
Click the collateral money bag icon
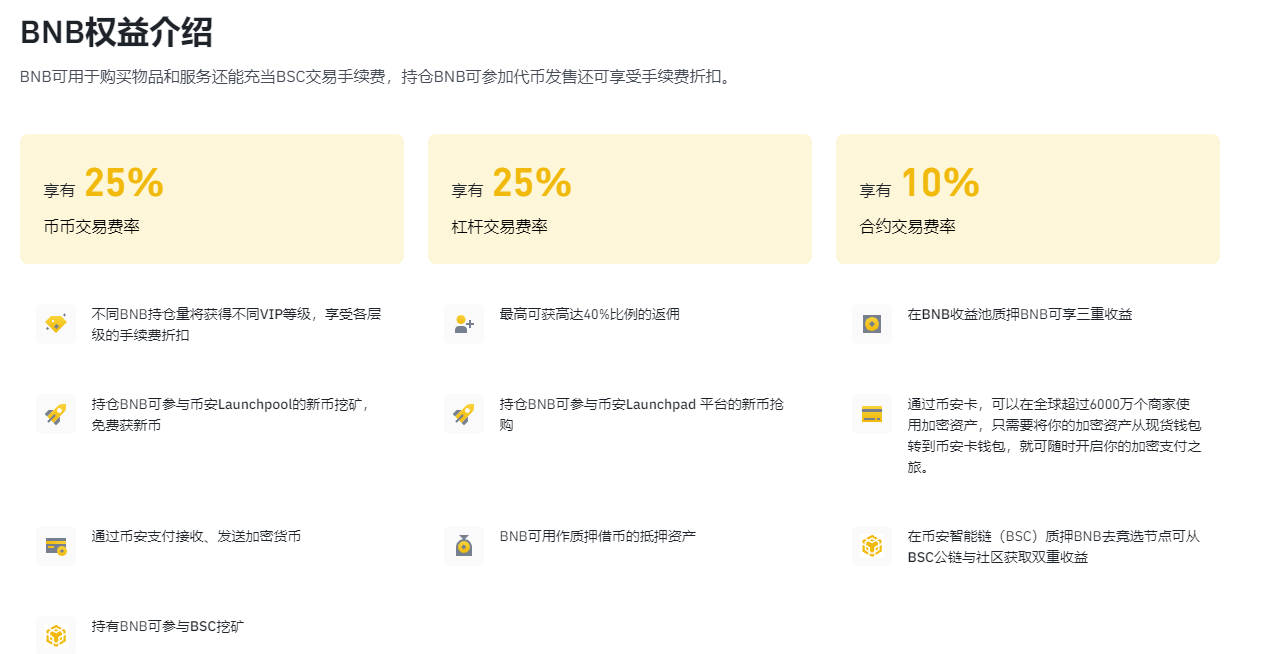[464, 546]
